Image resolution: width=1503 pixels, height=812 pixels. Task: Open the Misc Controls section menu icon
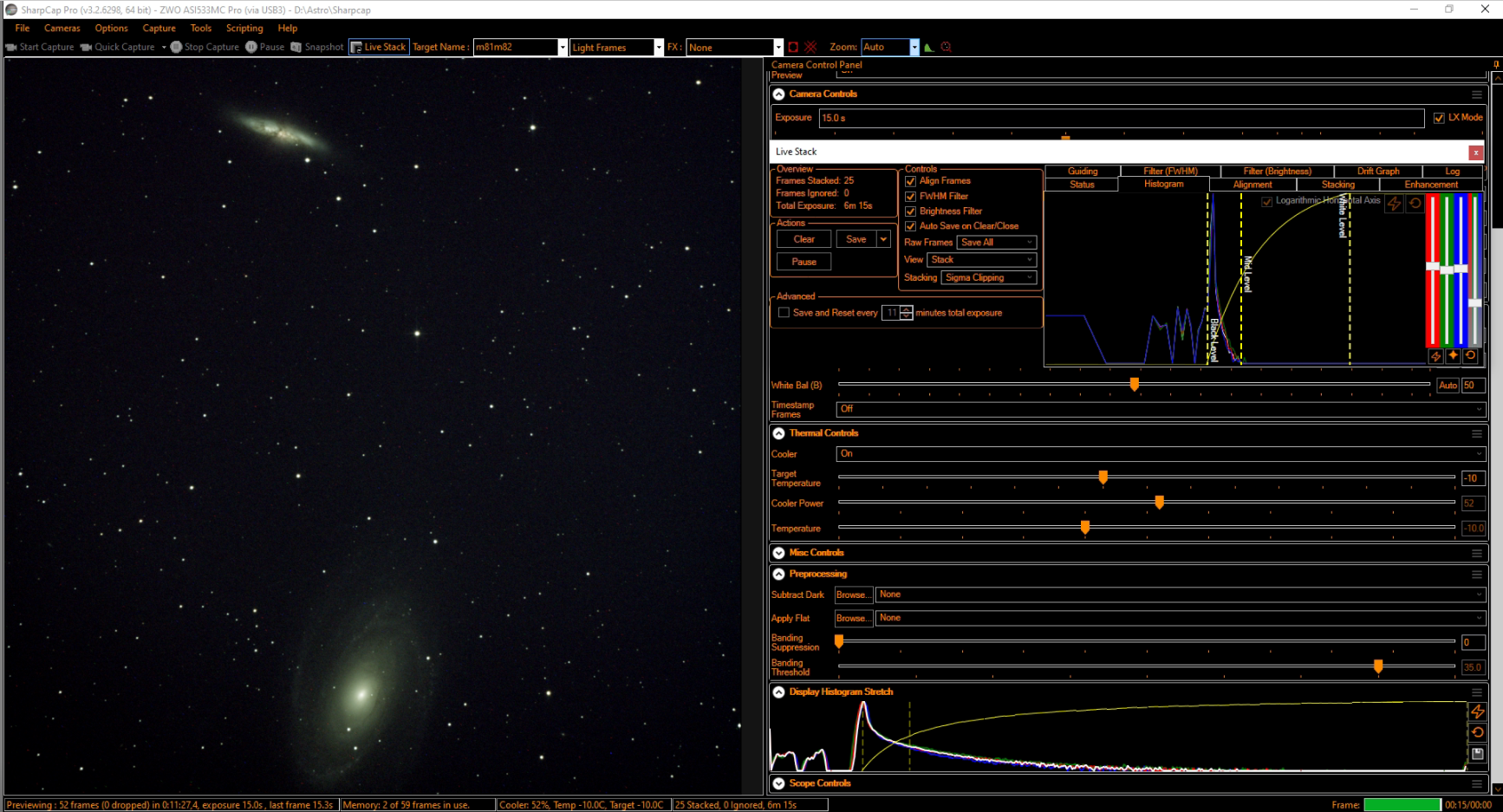pos(1477,553)
